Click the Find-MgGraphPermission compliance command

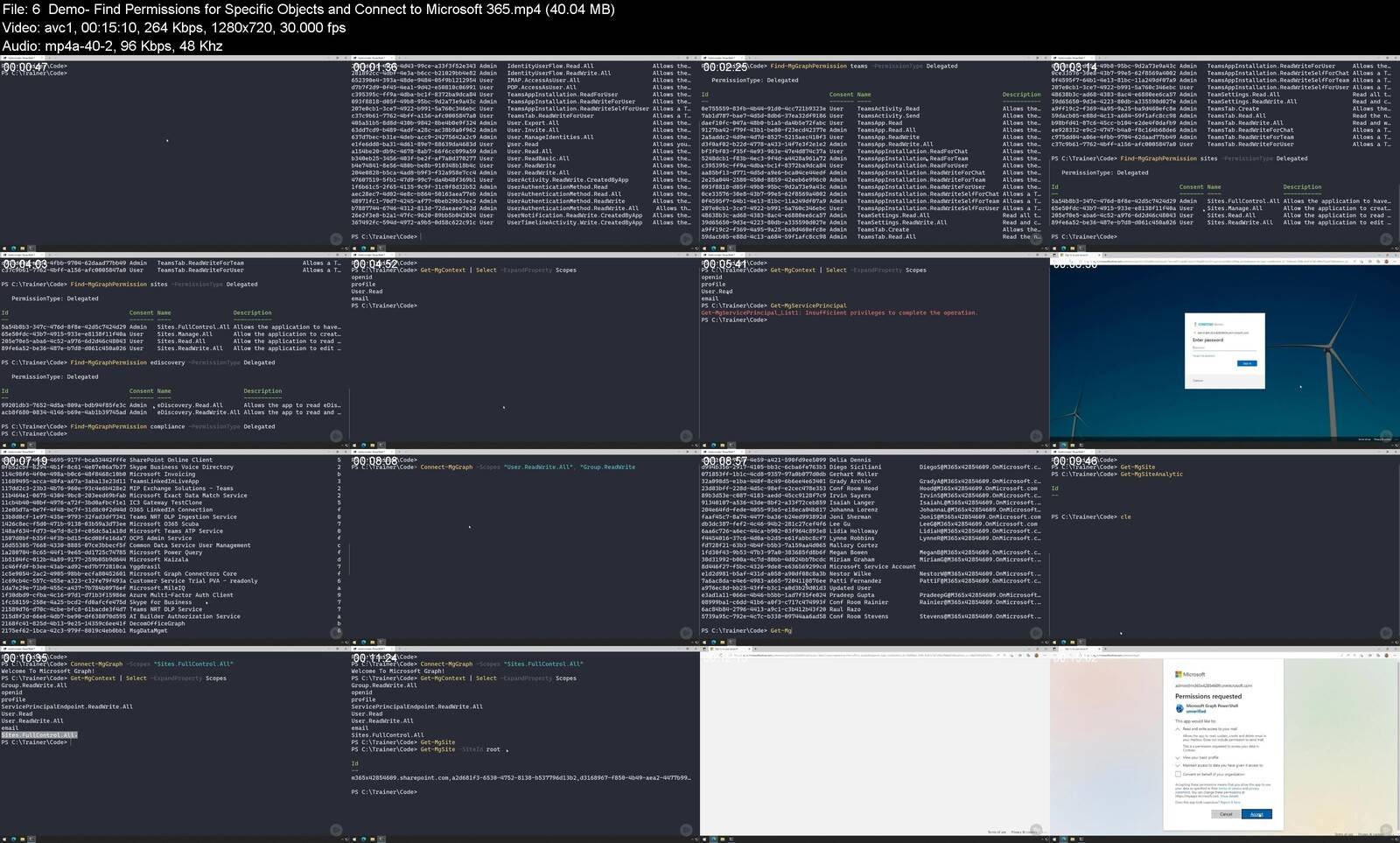tap(172, 426)
